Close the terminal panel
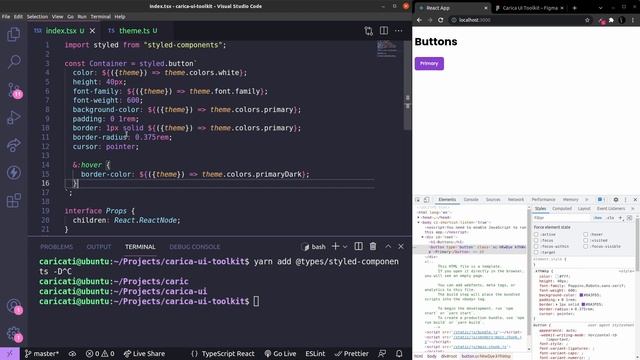The image size is (640, 360). tap(401, 247)
